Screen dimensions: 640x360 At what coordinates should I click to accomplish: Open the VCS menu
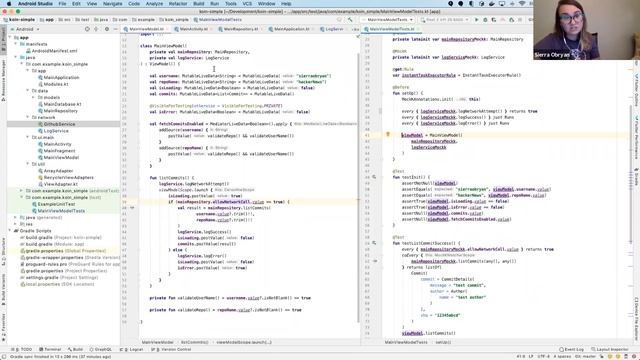coord(247,4)
